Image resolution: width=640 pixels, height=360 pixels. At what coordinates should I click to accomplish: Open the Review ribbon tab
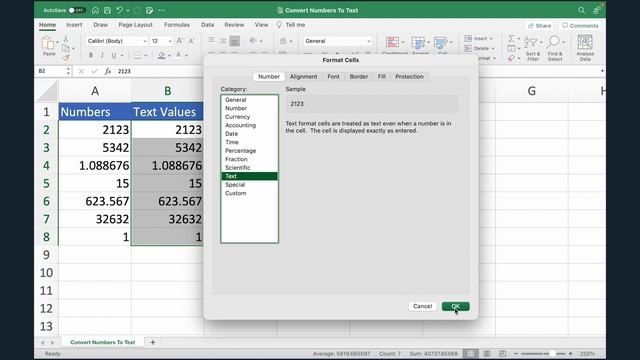(234, 25)
